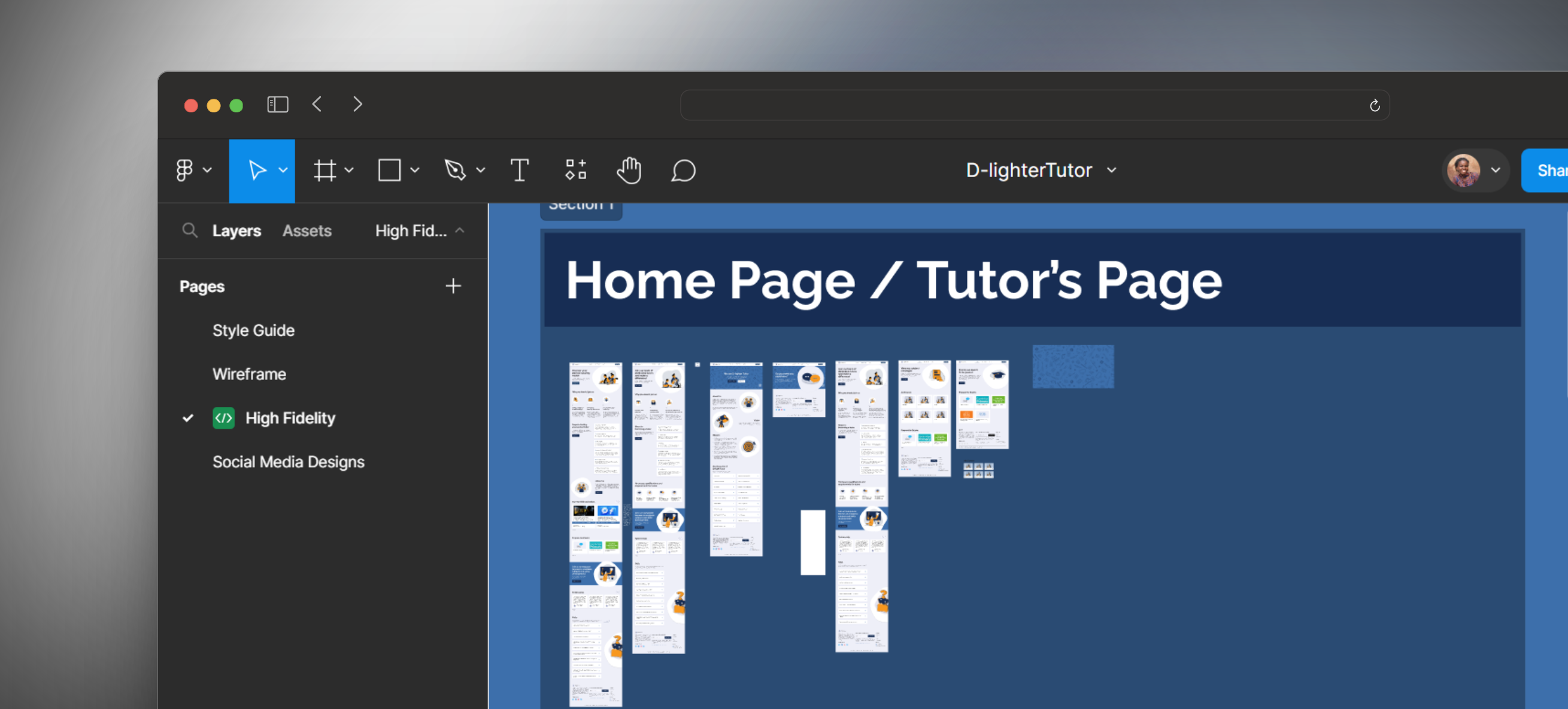
Task: Open the Figma main menu
Action: pos(185,171)
